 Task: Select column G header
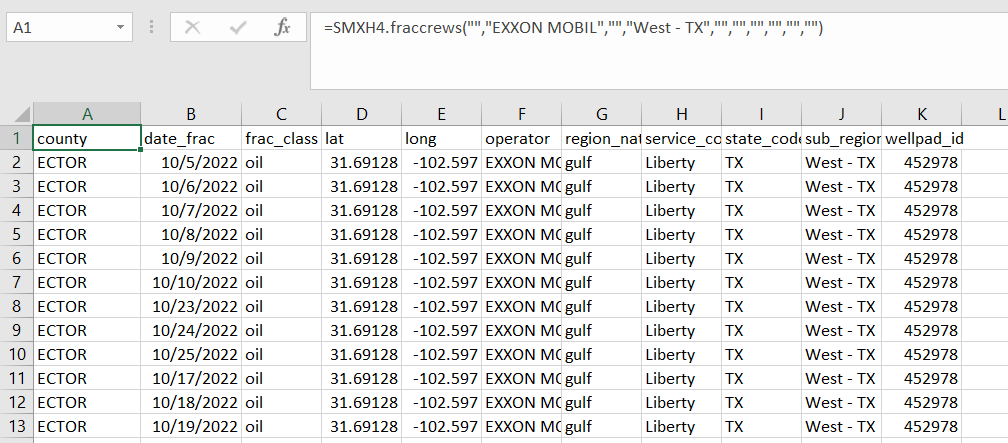[602, 114]
